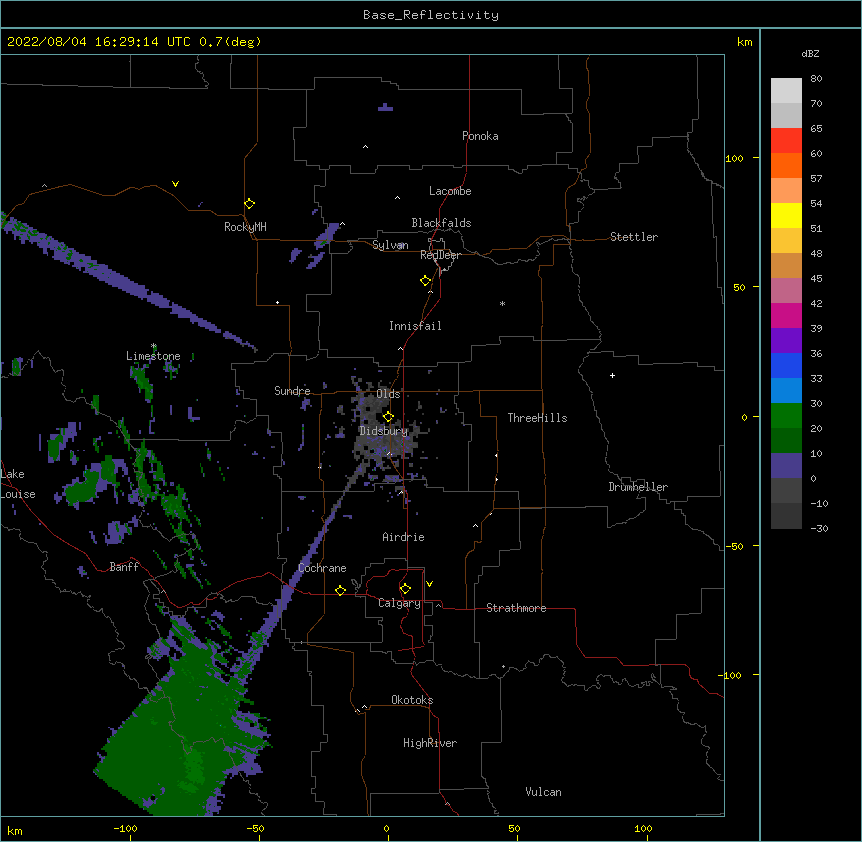This screenshot has width=862, height=842.
Task: Click the Cochrane town label
Action: tap(322, 568)
